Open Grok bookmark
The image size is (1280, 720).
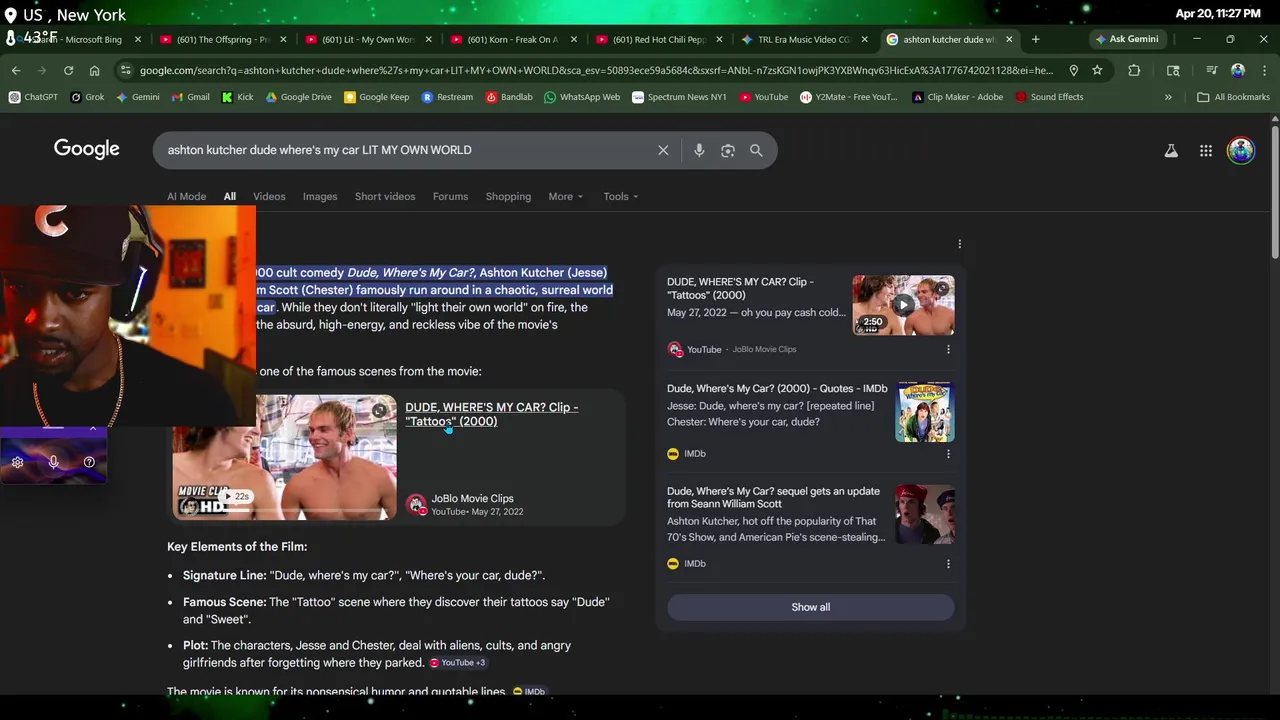(88, 97)
